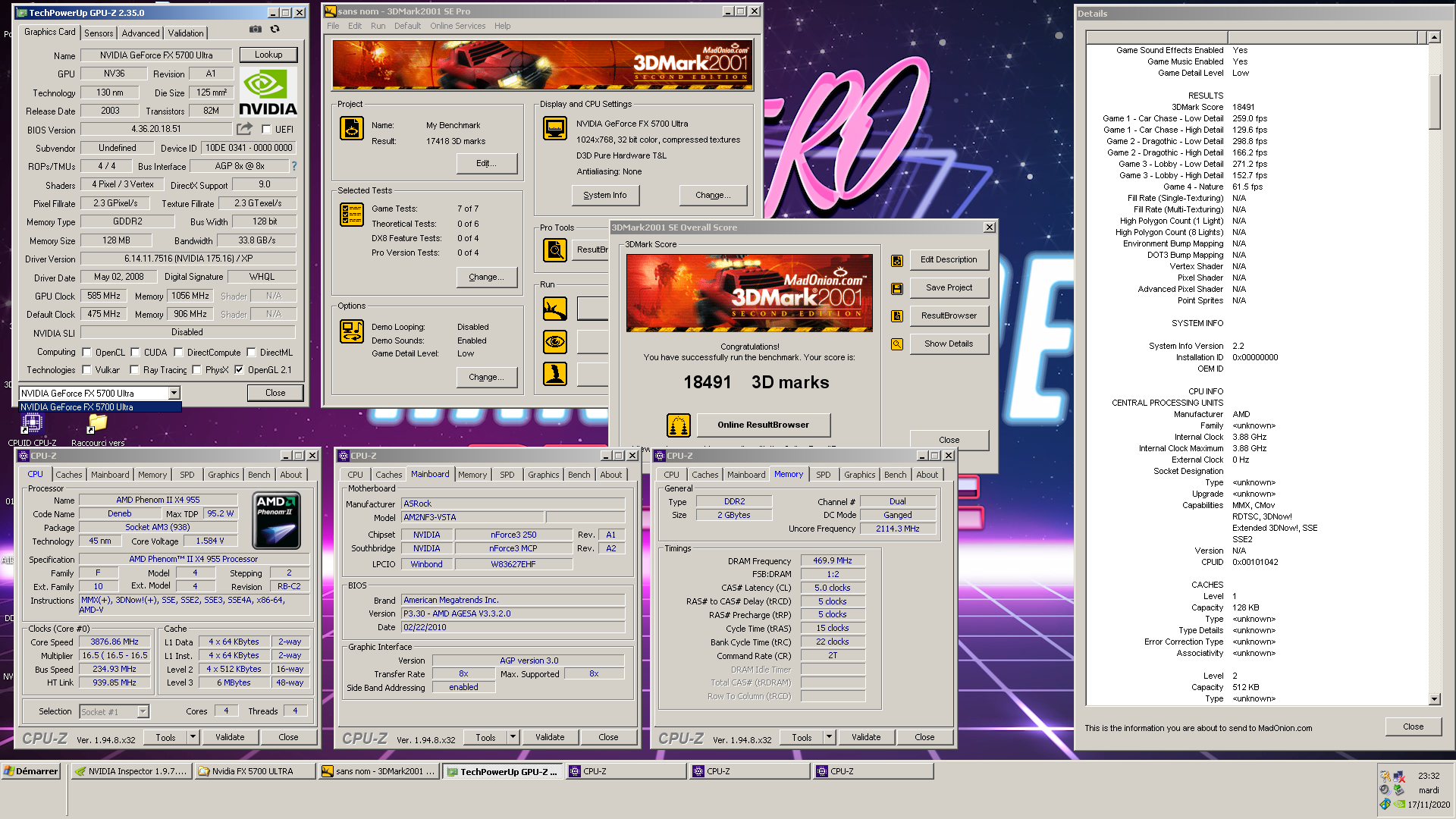Click BIOS version share/export icon
The width and height of the screenshot is (1456, 819).
click(244, 129)
